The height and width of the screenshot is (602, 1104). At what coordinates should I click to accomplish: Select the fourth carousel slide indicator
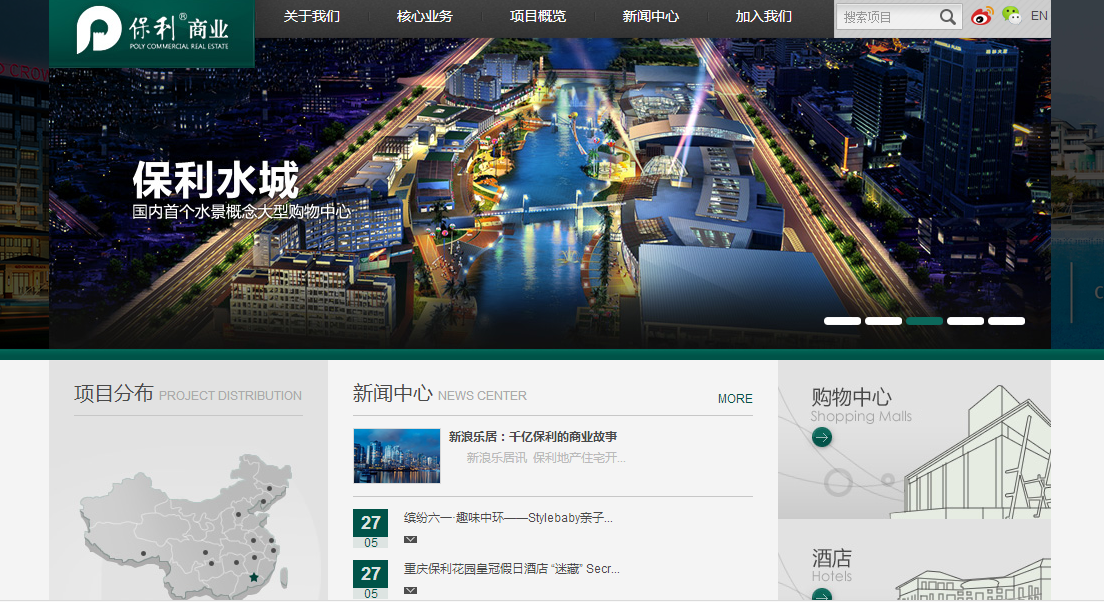coord(965,321)
